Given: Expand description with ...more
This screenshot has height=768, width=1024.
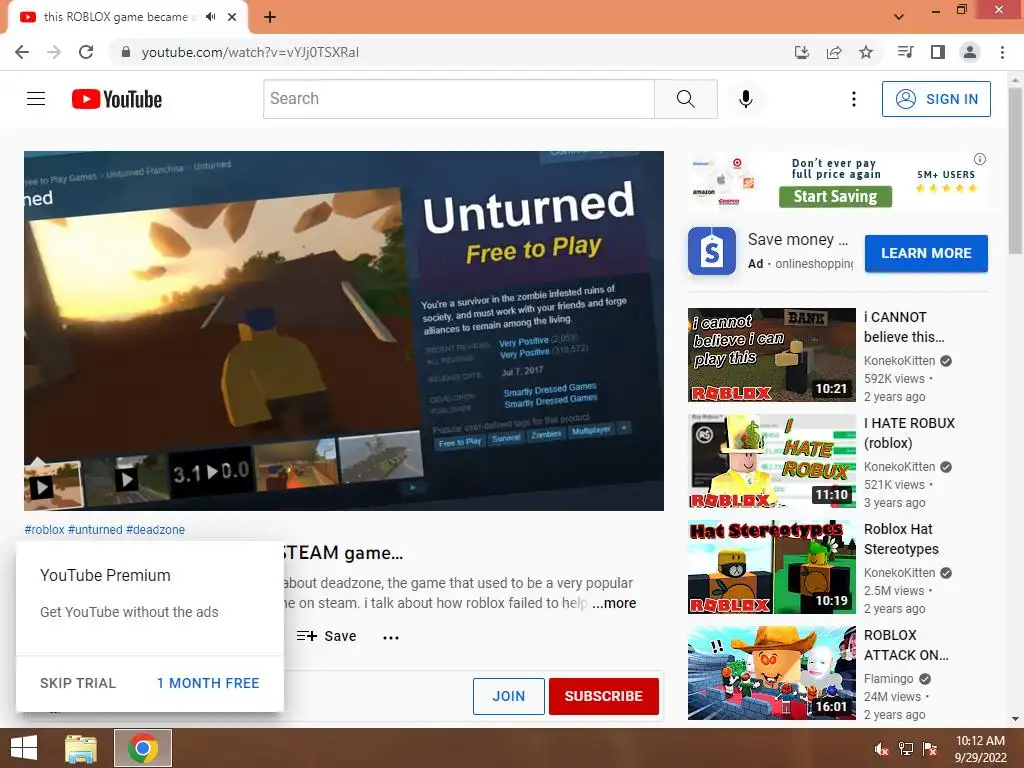Looking at the screenshot, I should pos(614,603).
